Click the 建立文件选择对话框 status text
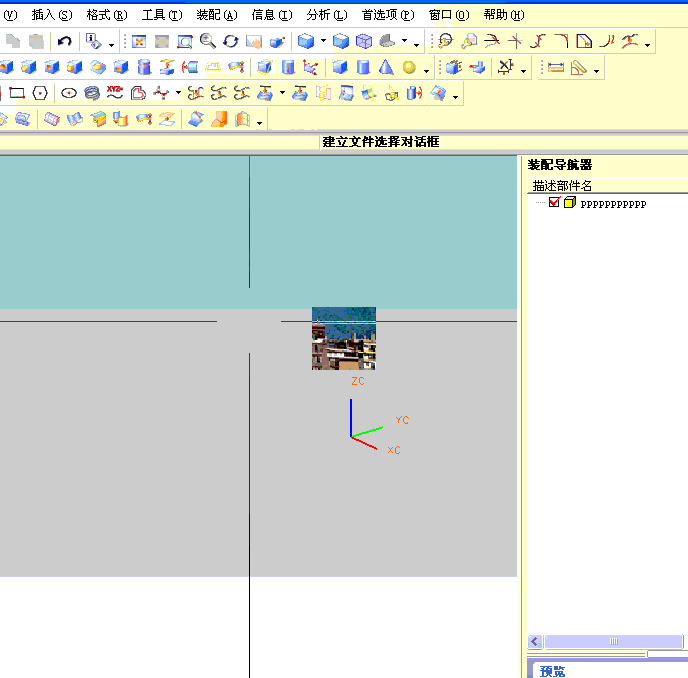 pyautogui.click(x=380, y=142)
